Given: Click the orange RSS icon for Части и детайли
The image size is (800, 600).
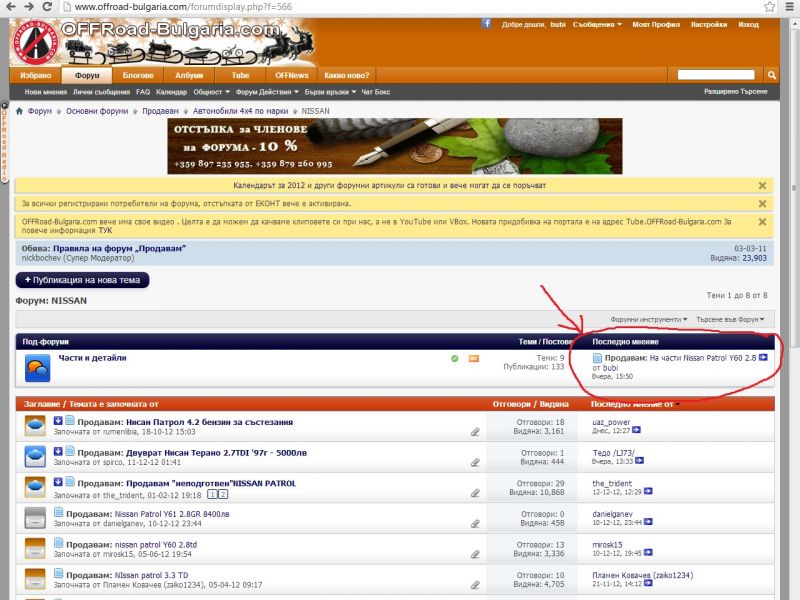Looking at the screenshot, I should click(473, 359).
